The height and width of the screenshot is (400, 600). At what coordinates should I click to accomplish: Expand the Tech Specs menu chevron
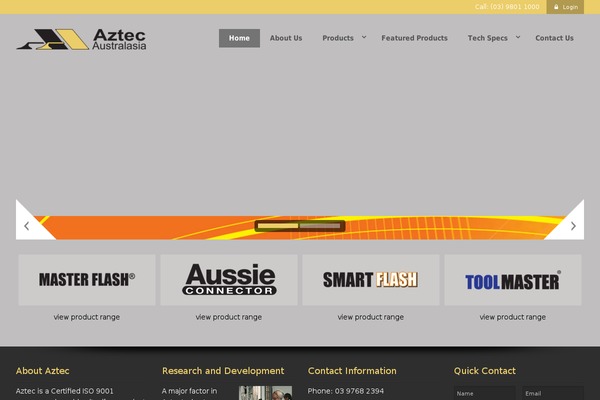click(518, 37)
